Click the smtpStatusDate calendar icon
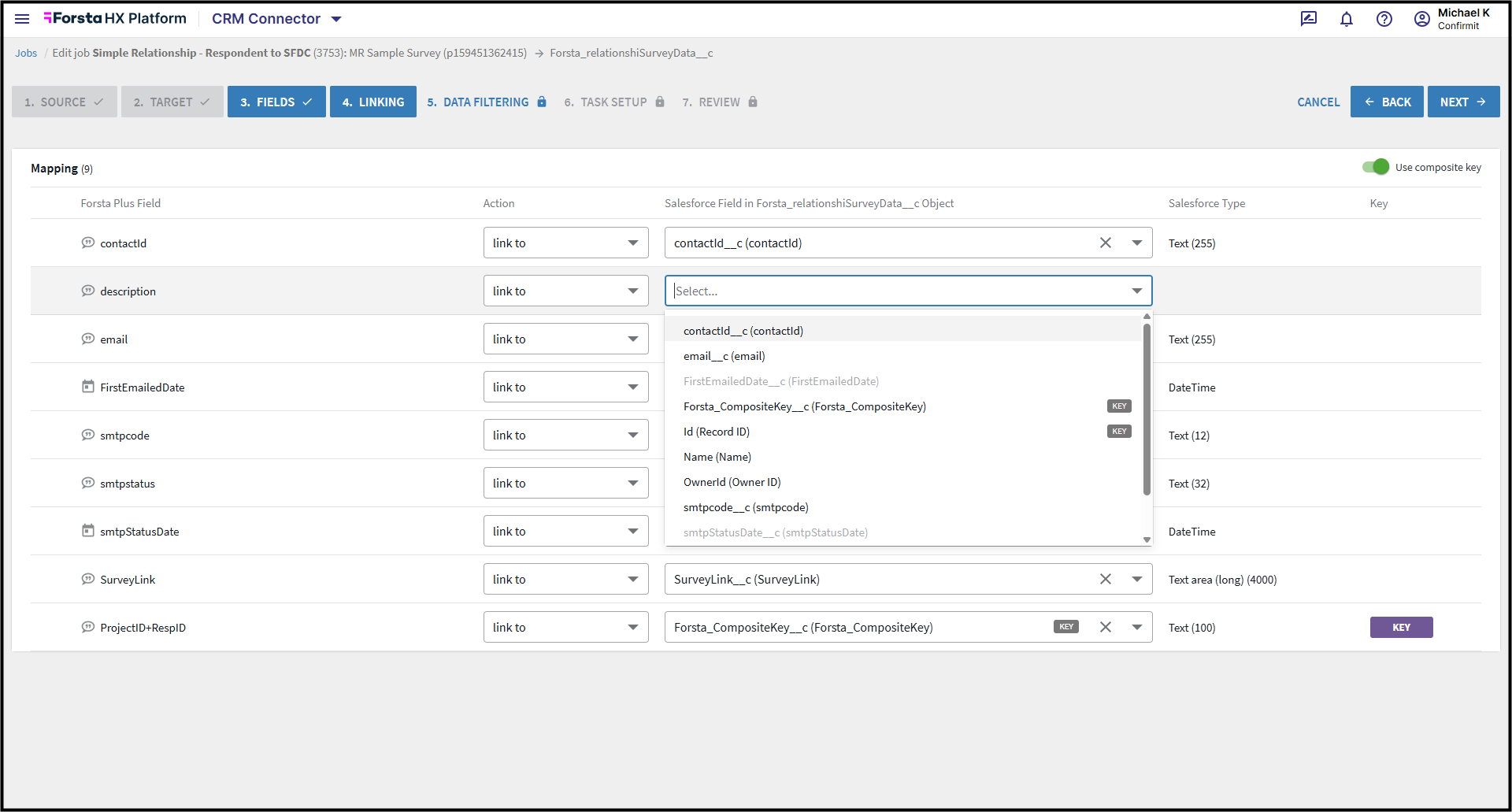The width and height of the screenshot is (1512, 812). [x=88, y=531]
